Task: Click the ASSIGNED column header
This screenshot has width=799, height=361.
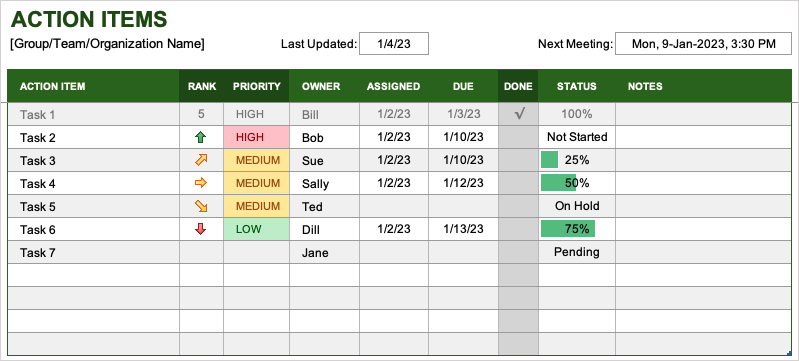Action: 394,86
